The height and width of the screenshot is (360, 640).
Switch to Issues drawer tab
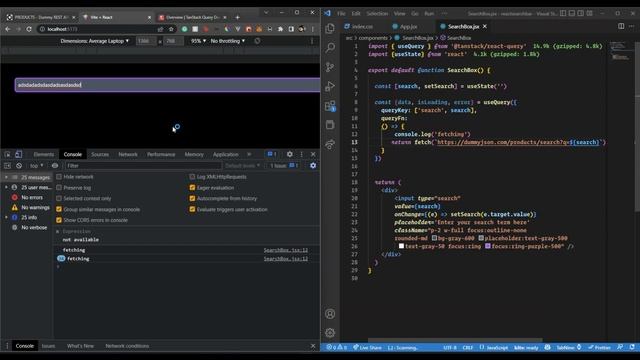point(48,346)
